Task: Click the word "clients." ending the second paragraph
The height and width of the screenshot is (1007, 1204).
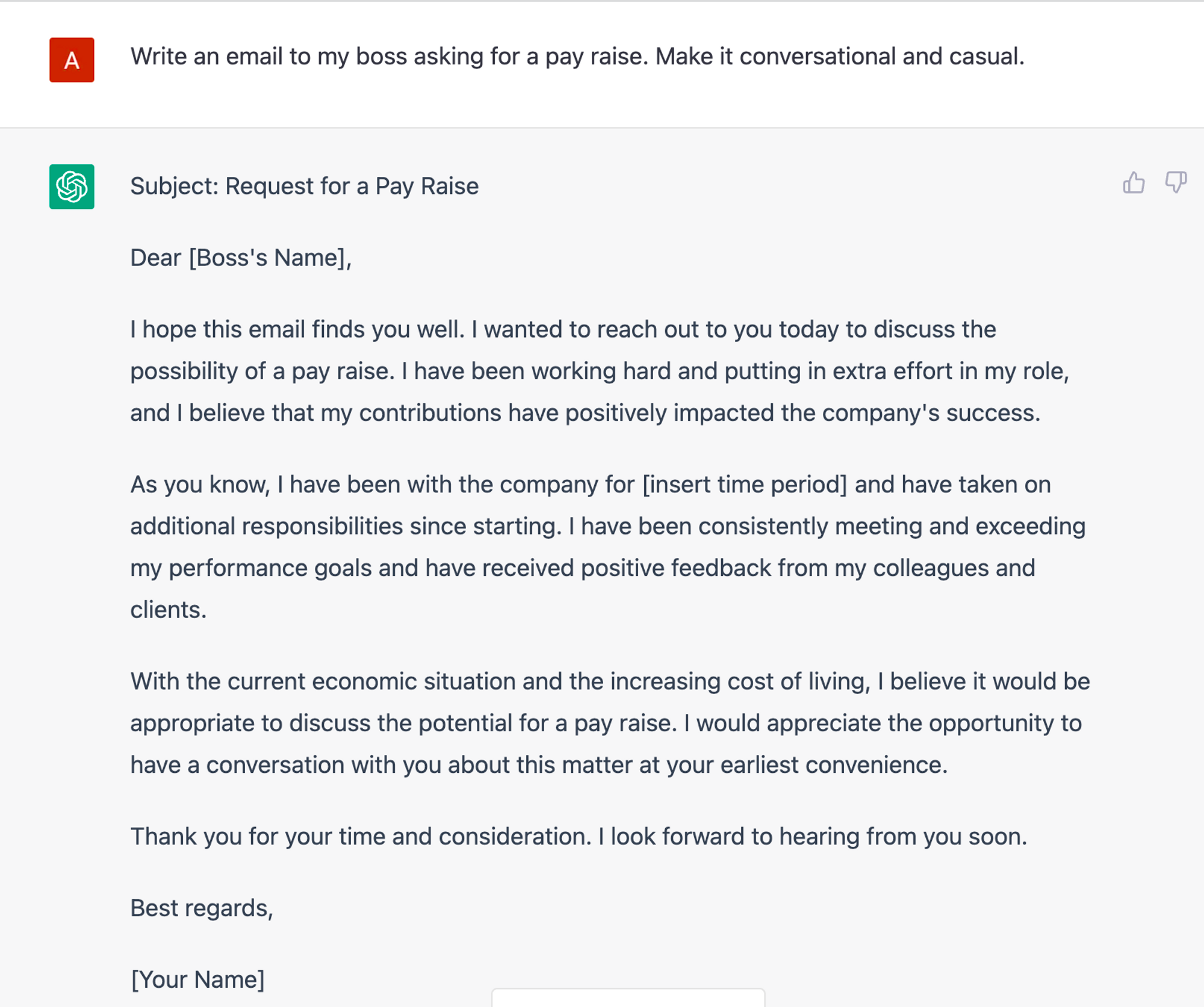Action: tap(169, 610)
